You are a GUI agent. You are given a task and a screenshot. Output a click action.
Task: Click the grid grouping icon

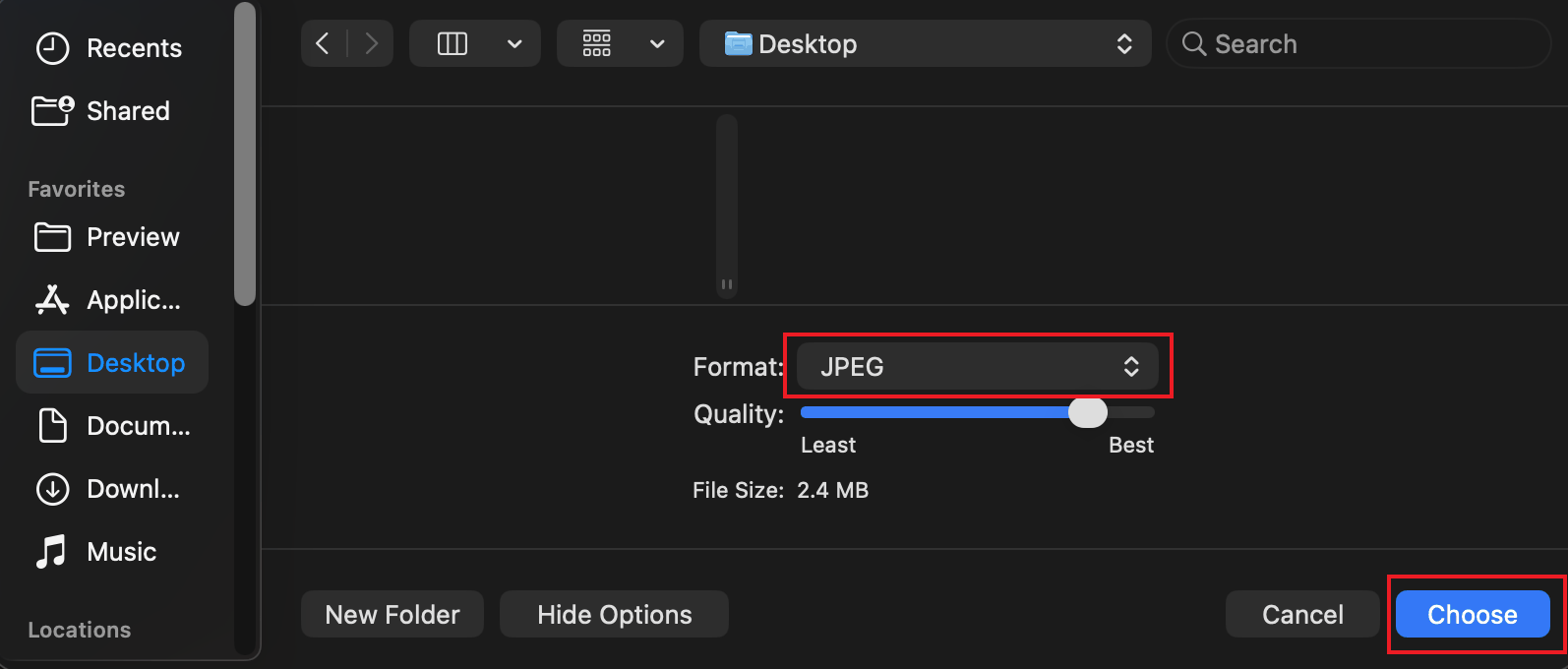[597, 43]
